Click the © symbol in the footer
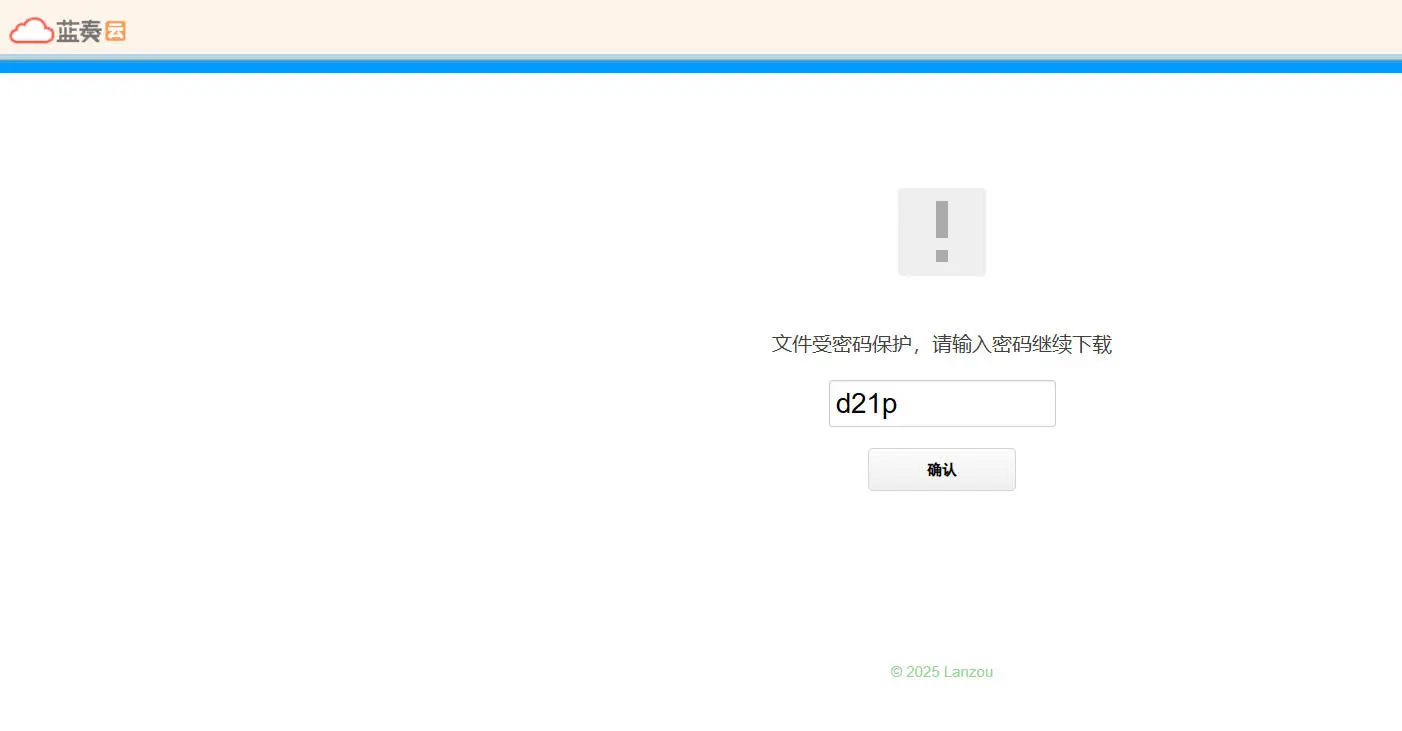The width and height of the screenshot is (1402, 731). pyautogui.click(x=896, y=672)
